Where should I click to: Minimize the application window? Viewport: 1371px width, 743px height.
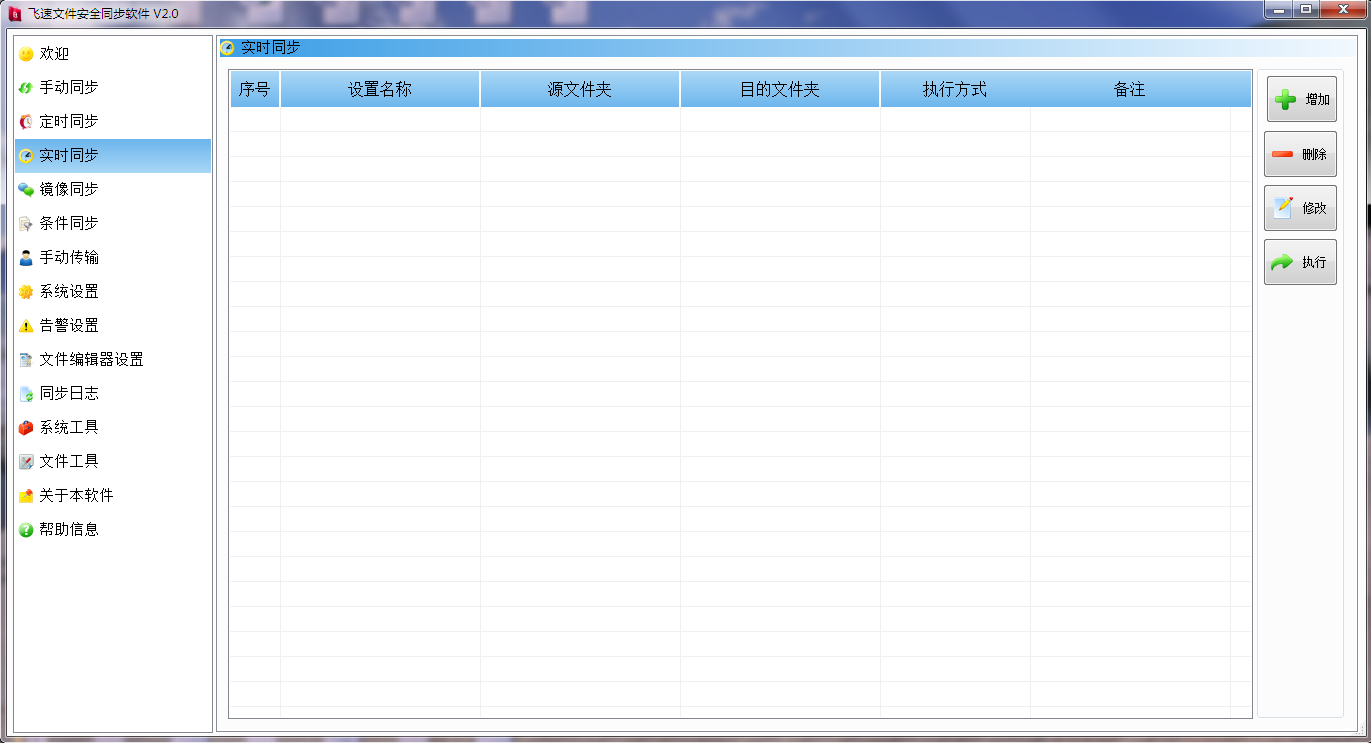point(1279,9)
